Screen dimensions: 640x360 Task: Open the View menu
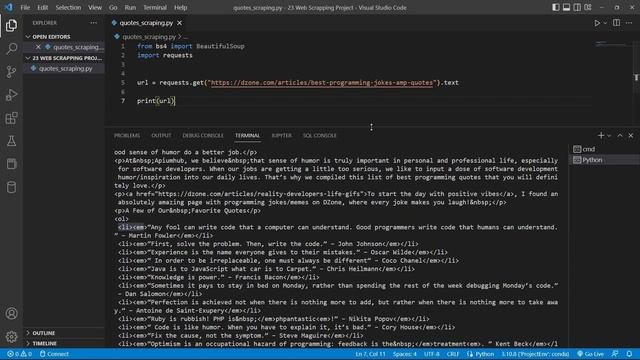pos(95,7)
